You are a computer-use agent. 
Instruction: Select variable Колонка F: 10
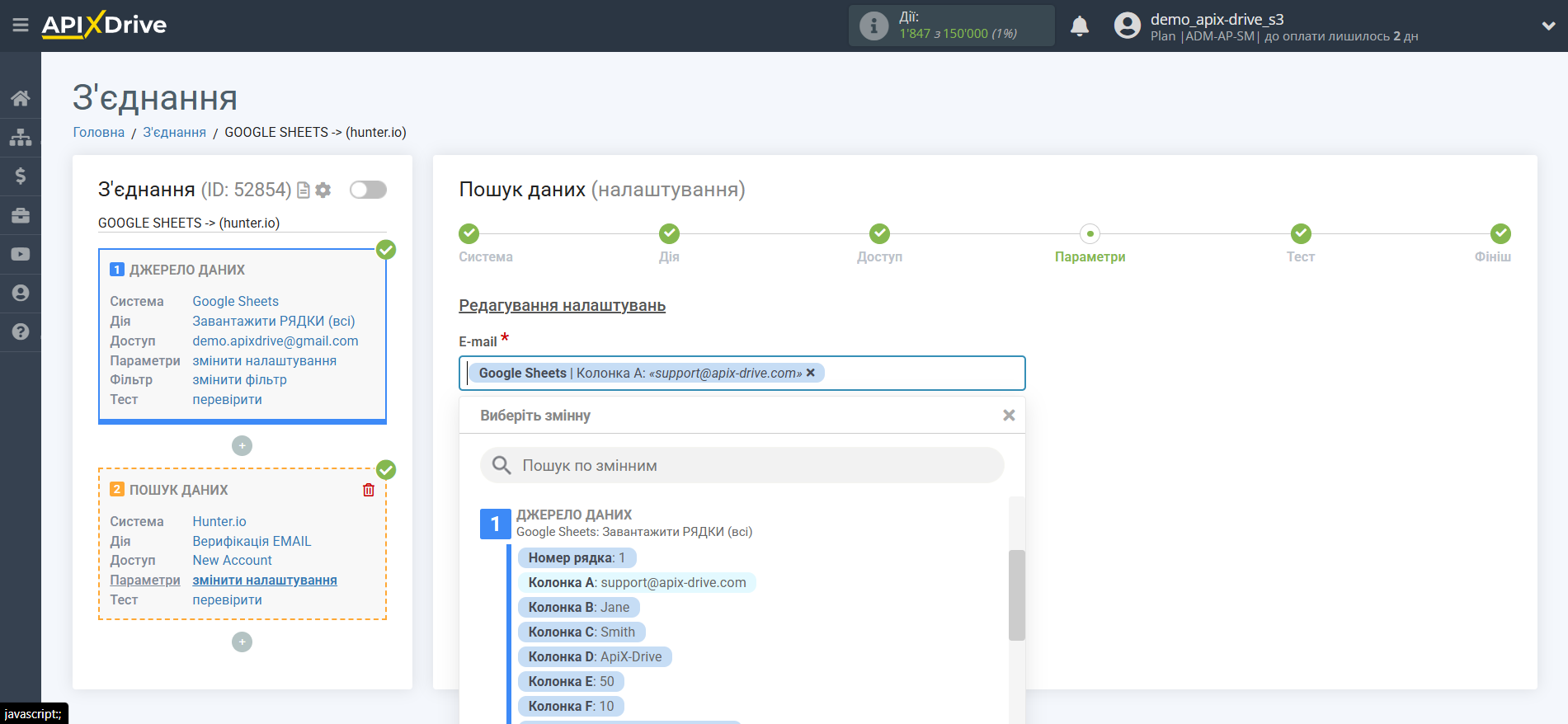pos(571,707)
